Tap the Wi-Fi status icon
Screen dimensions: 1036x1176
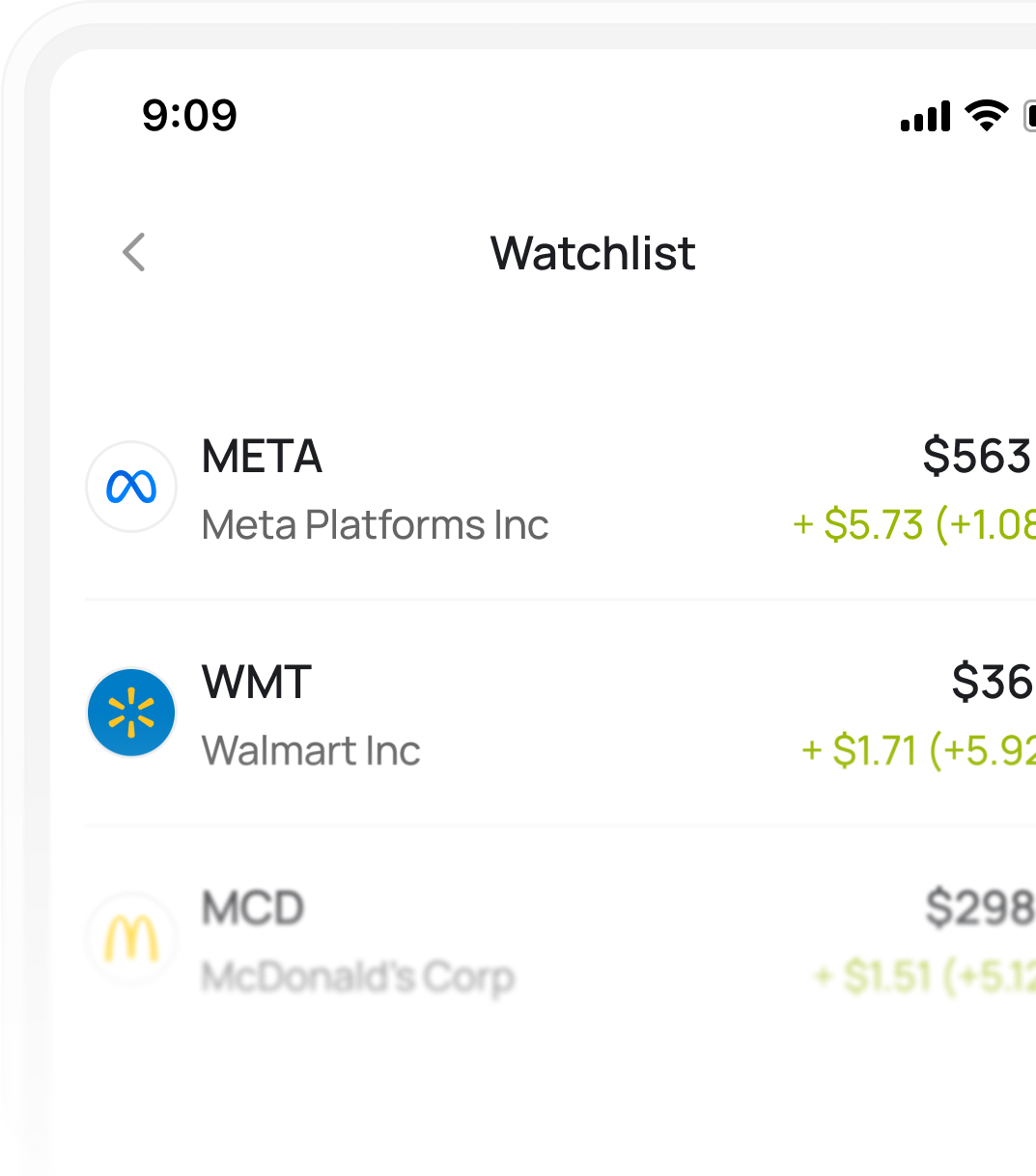(986, 116)
